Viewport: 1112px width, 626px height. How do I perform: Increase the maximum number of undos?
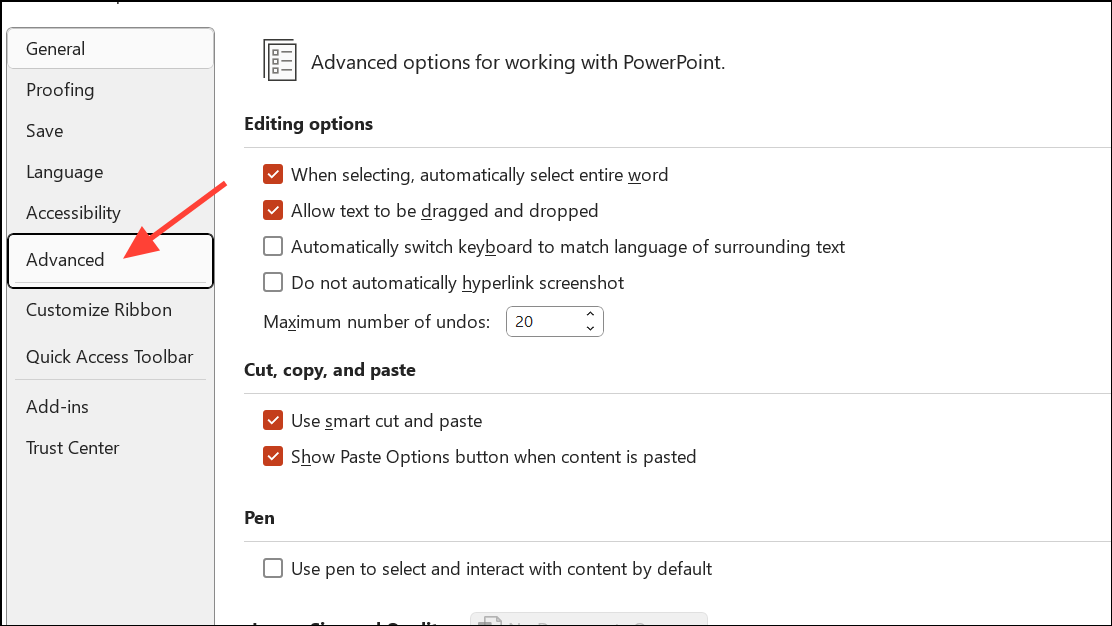[590, 315]
